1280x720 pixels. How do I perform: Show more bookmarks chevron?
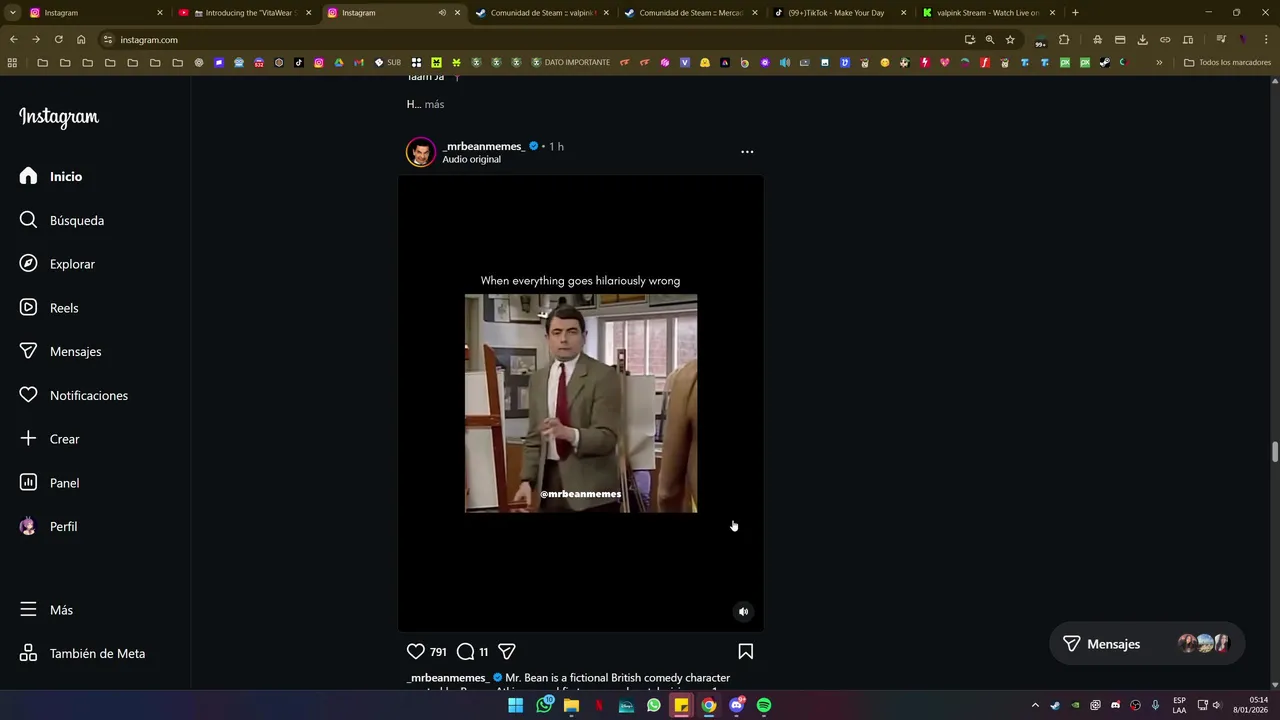tap(1159, 63)
